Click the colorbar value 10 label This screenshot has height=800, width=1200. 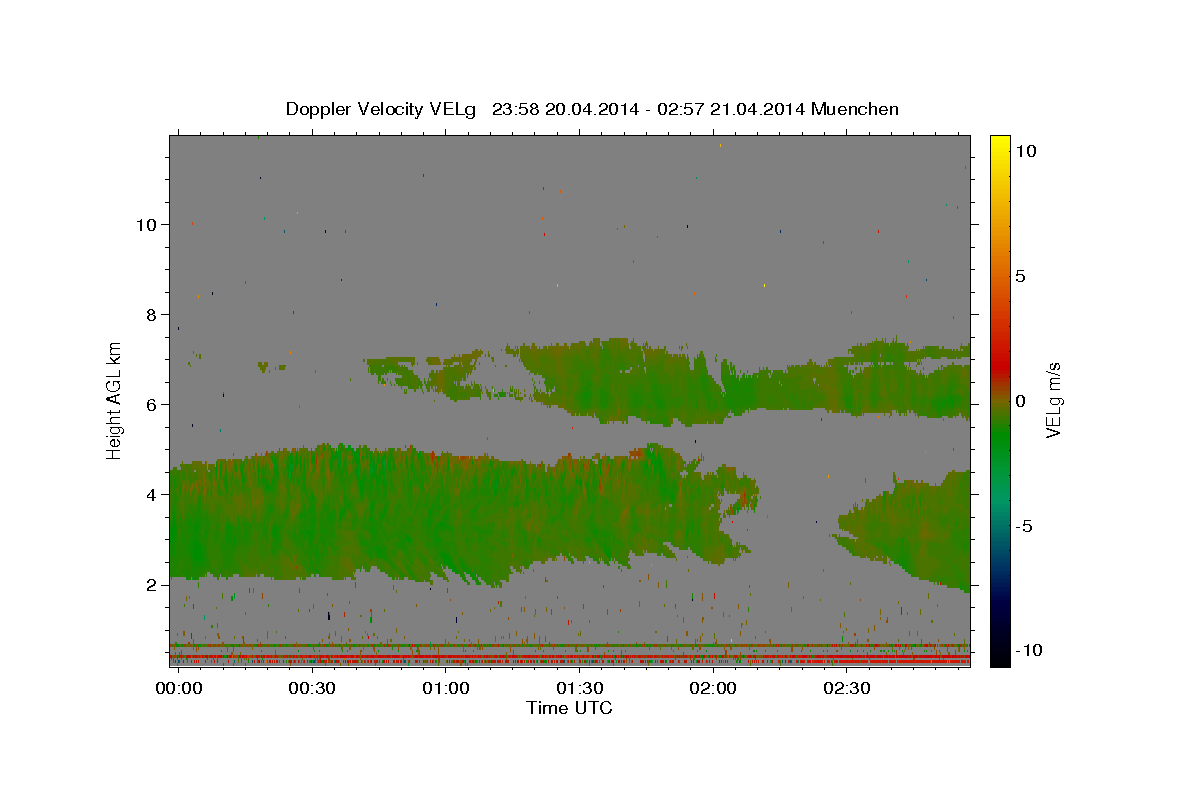click(x=1025, y=150)
